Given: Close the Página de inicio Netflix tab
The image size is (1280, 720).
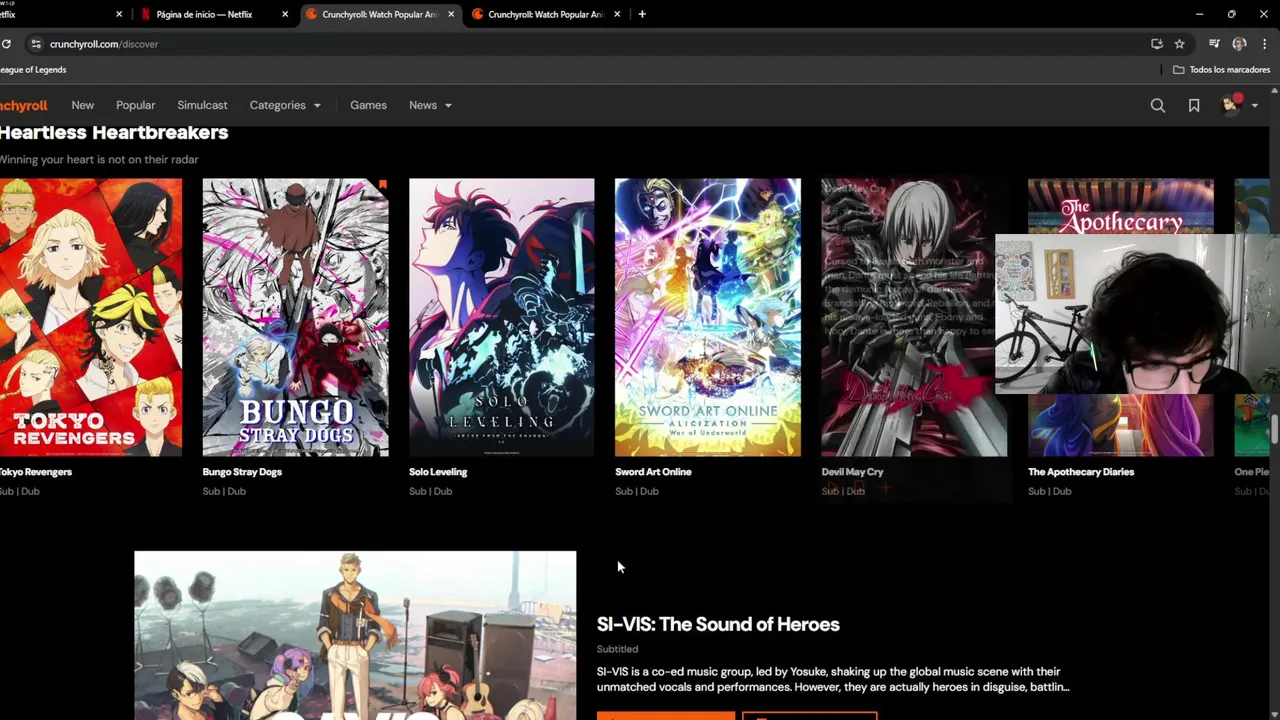Looking at the screenshot, I should 285,14.
